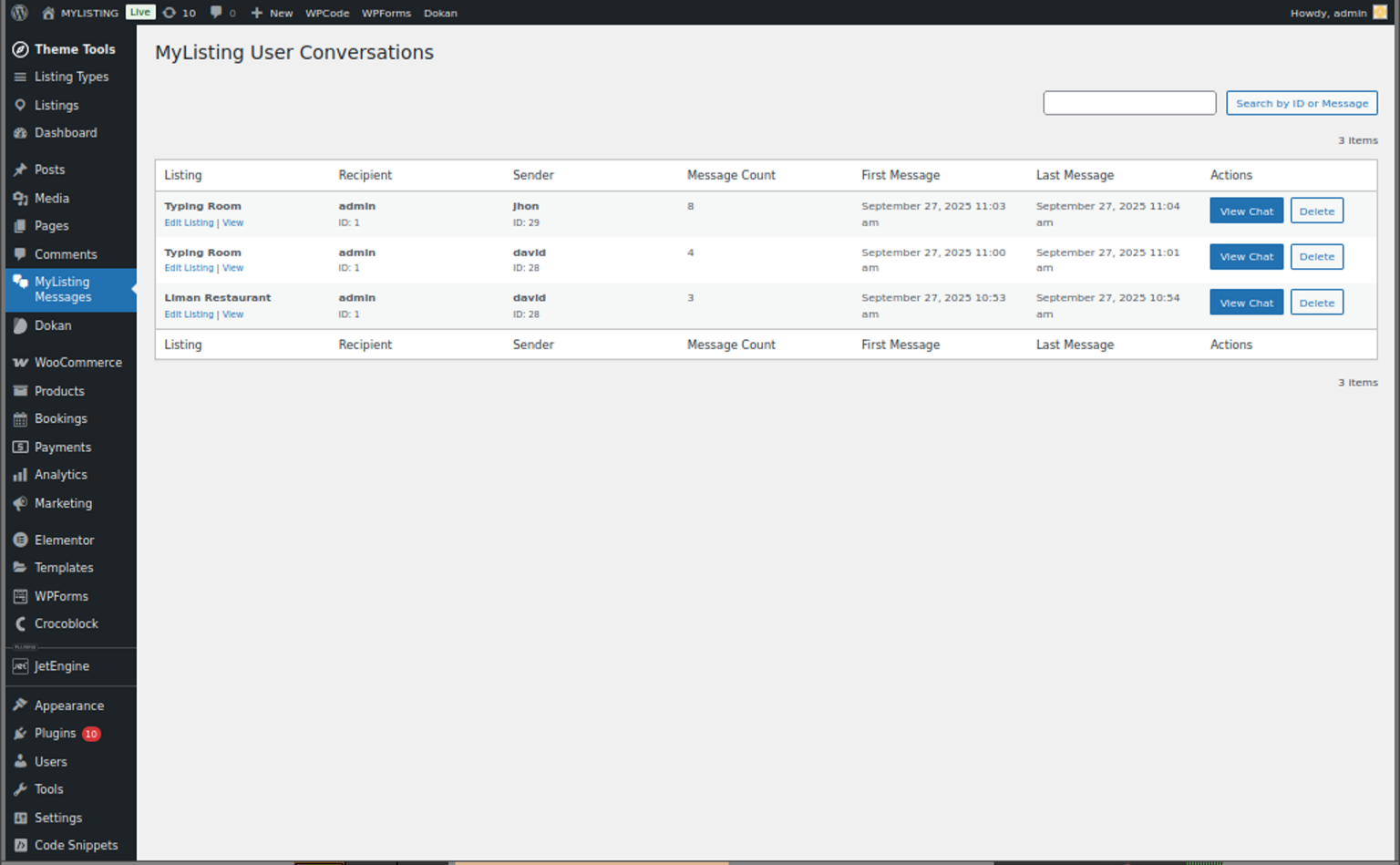1400x865 pixels.
Task: Open the updates icon showing 10
Action: pyautogui.click(x=169, y=13)
